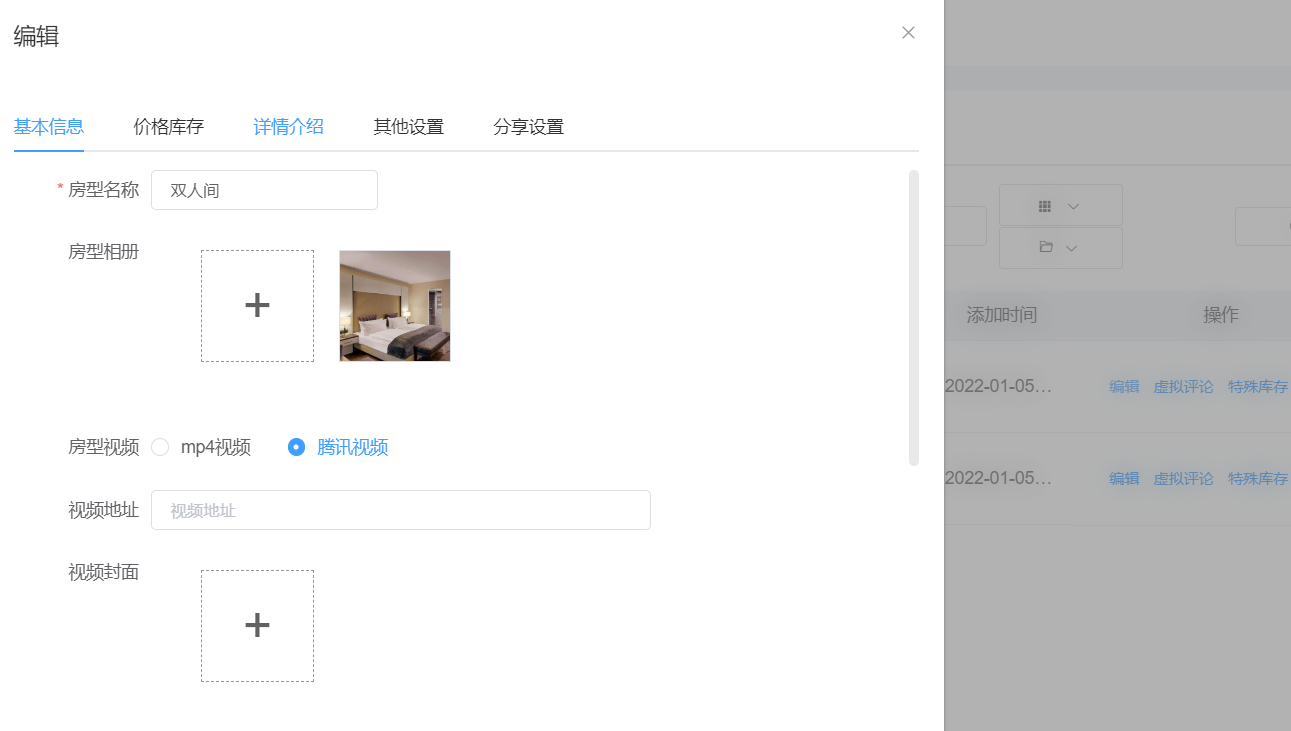Open the 分享设置 tab

529,127
